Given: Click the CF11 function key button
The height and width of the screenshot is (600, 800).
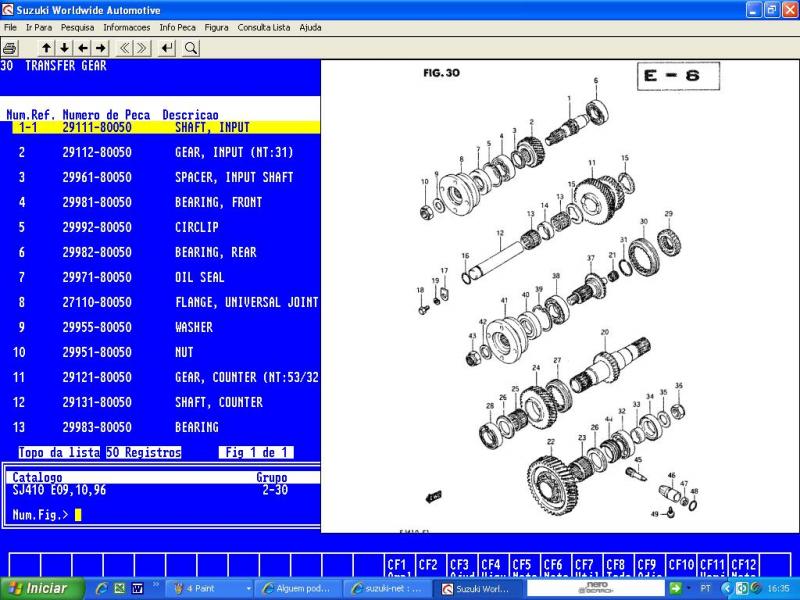Looking at the screenshot, I should click(x=712, y=565).
